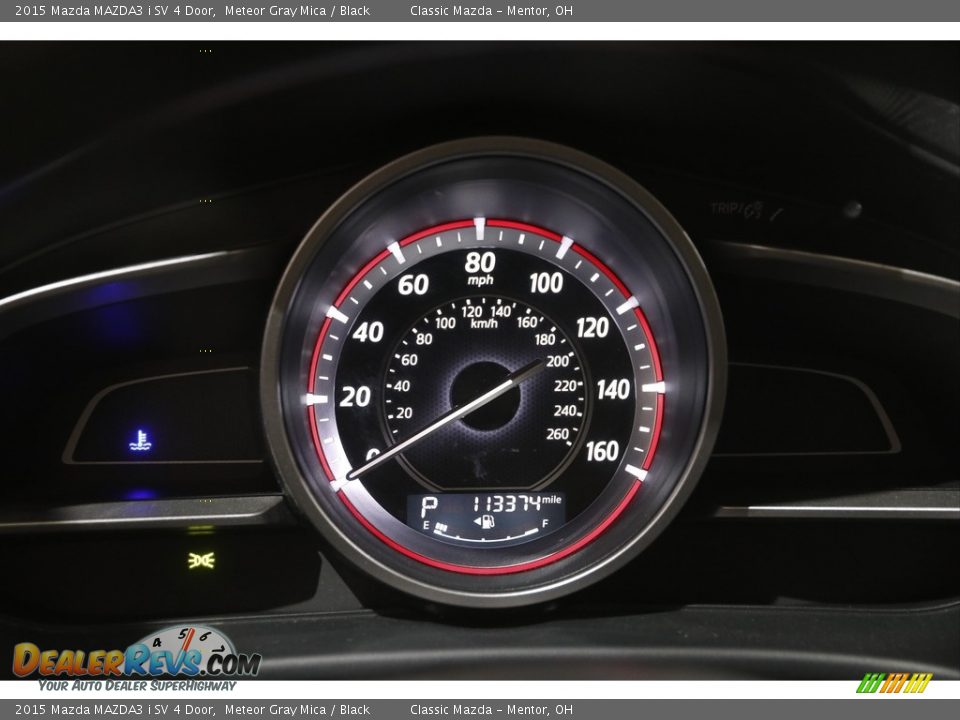Click the speedometer needle center hub
The image size is (960, 720).
(x=484, y=394)
